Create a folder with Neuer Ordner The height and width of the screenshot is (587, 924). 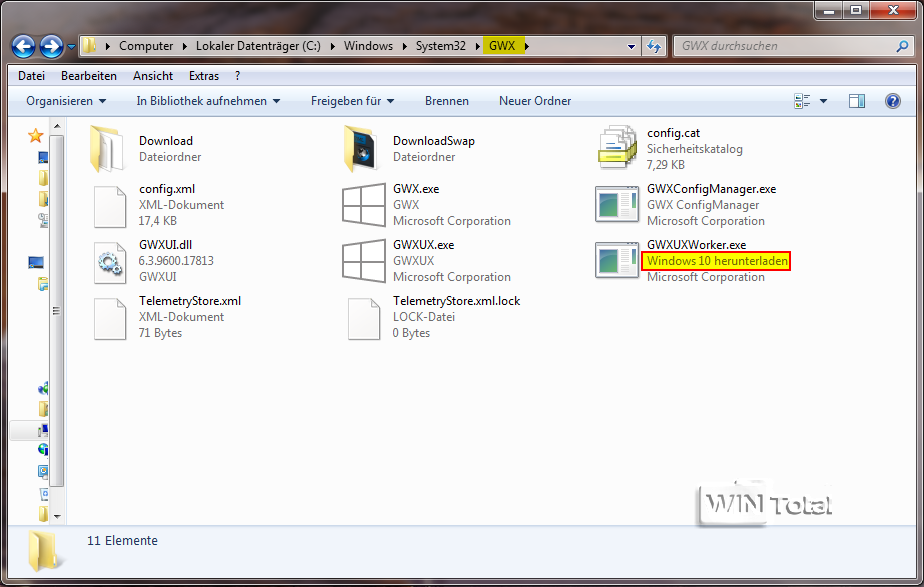pyautogui.click(x=535, y=101)
